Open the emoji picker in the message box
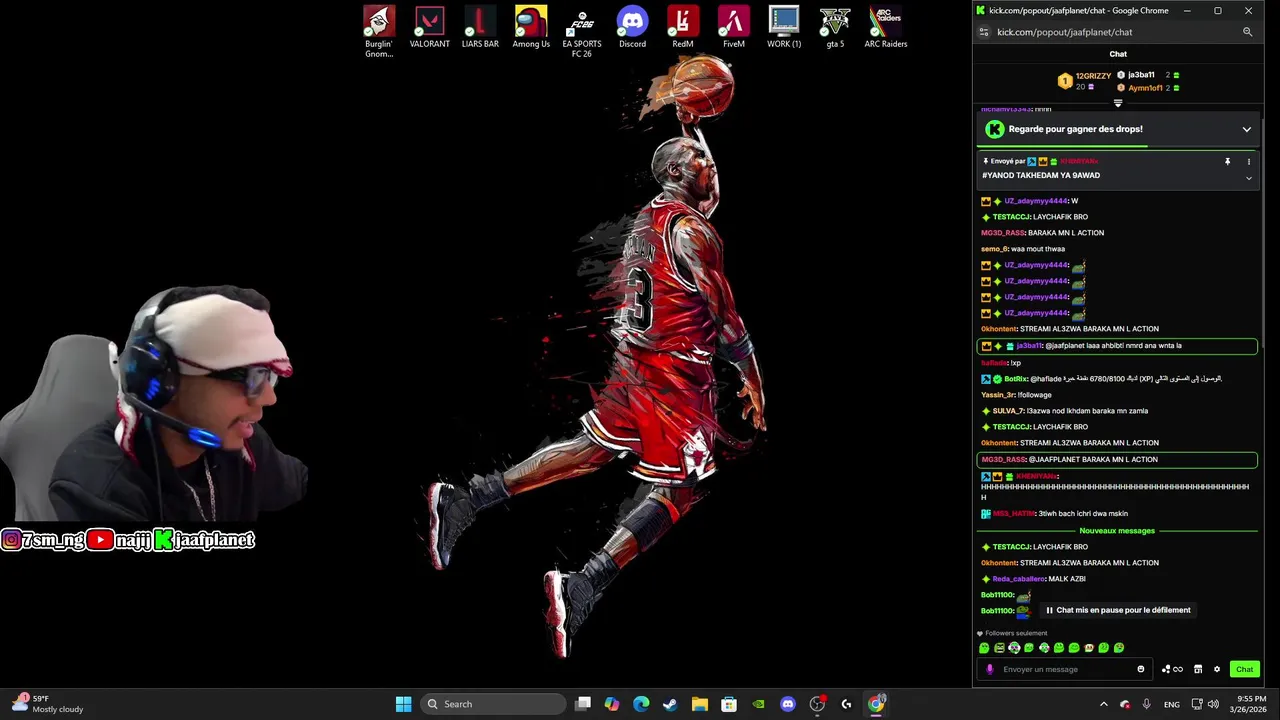Screen dimensions: 1280x720 [1141, 669]
